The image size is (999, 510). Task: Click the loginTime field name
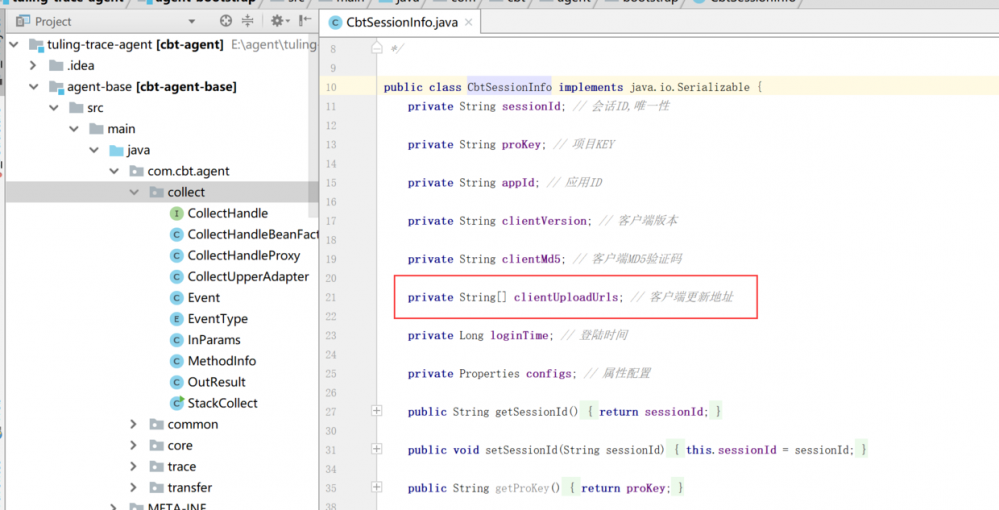pos(519,335)
